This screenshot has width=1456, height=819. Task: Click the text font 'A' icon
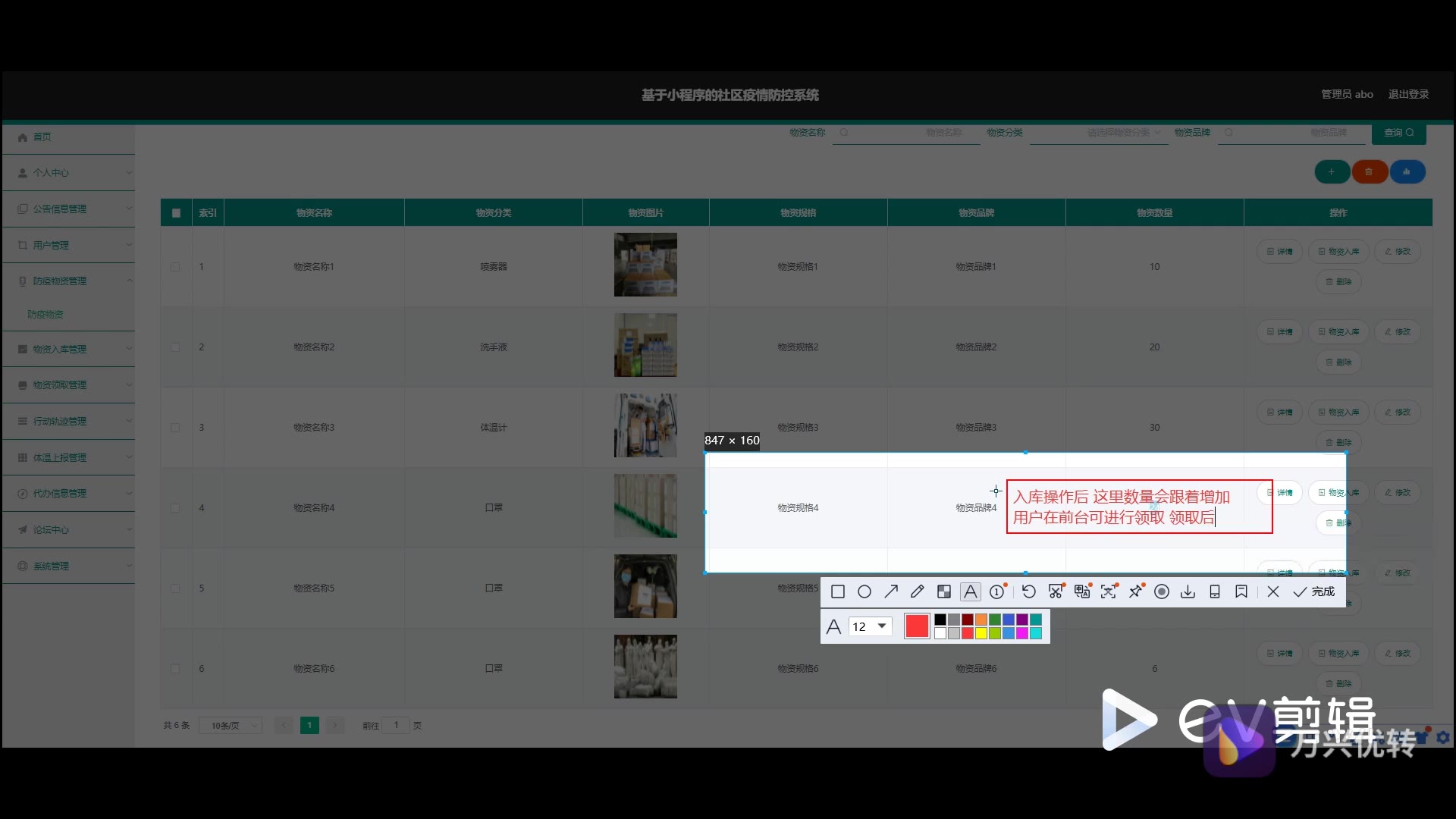833,626
